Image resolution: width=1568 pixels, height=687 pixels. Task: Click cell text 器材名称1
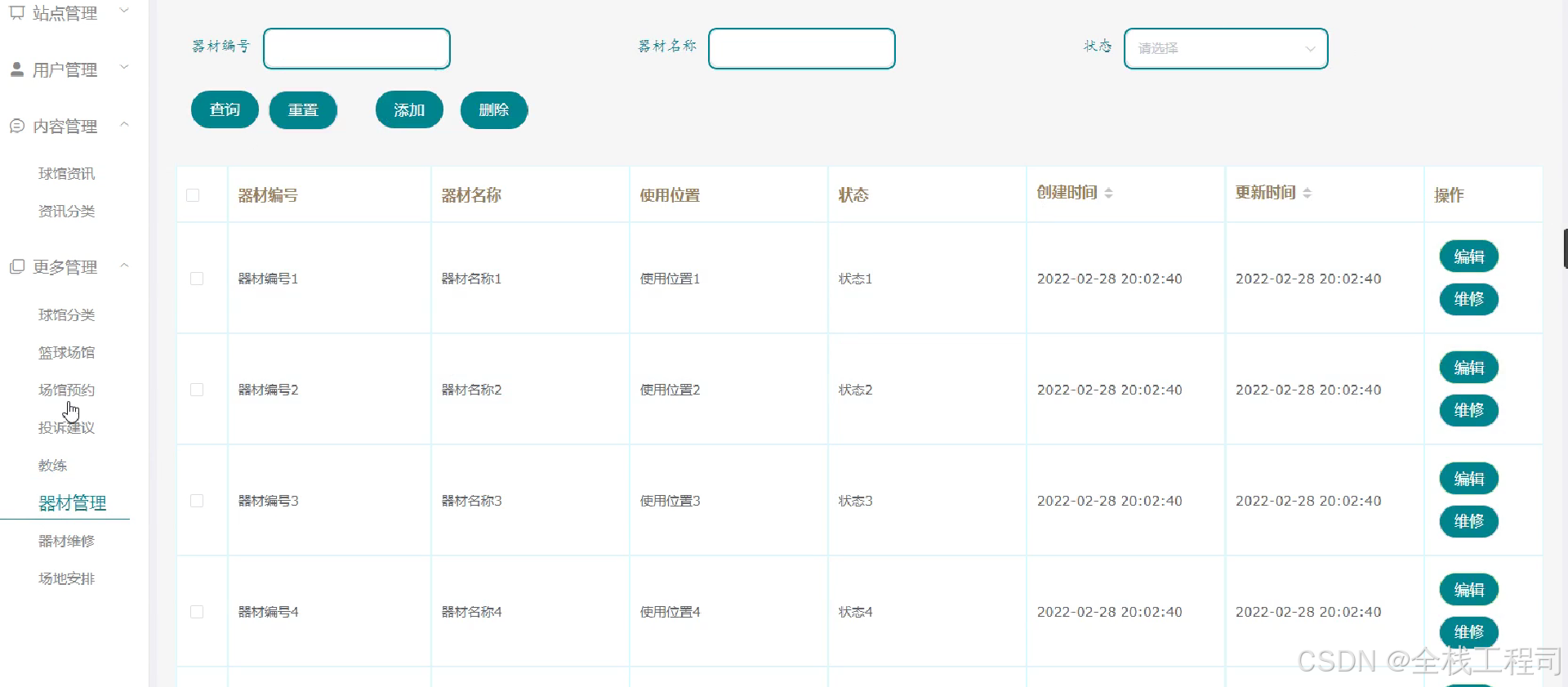(471, 279)
